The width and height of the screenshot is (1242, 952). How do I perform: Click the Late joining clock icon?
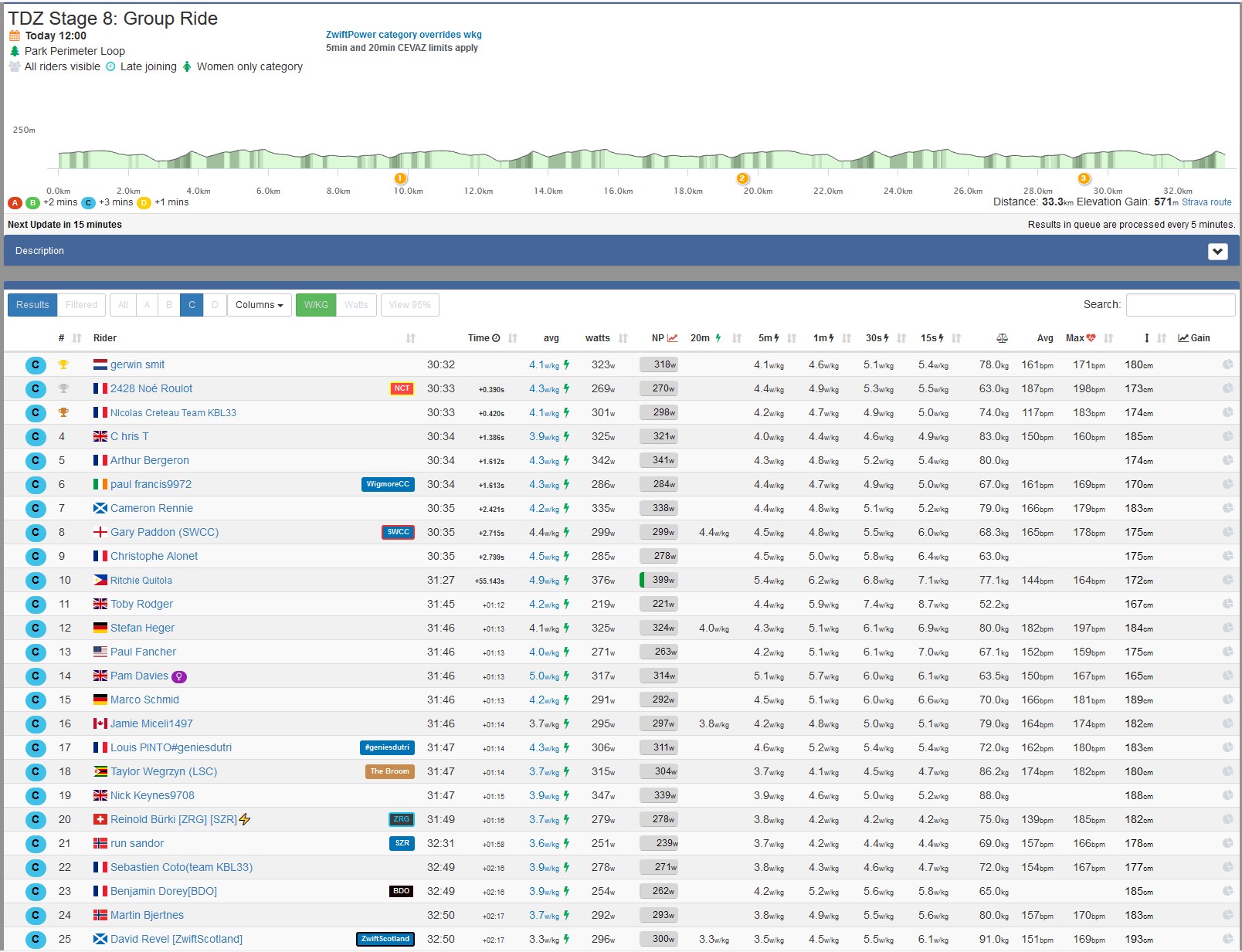(x=110, y=66)
